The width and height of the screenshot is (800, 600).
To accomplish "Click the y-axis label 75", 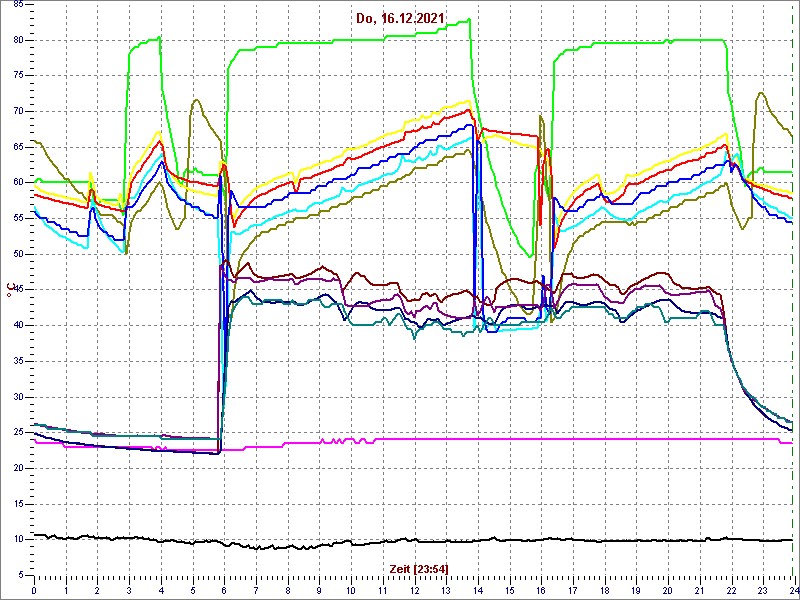I will (18, 76).
